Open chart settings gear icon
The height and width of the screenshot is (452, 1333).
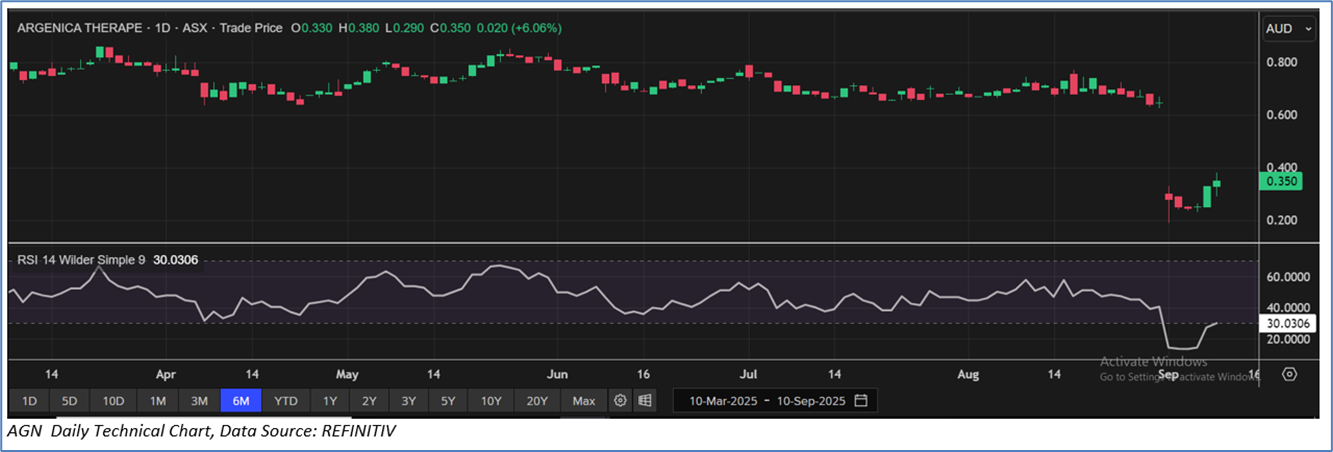[620, 401]
